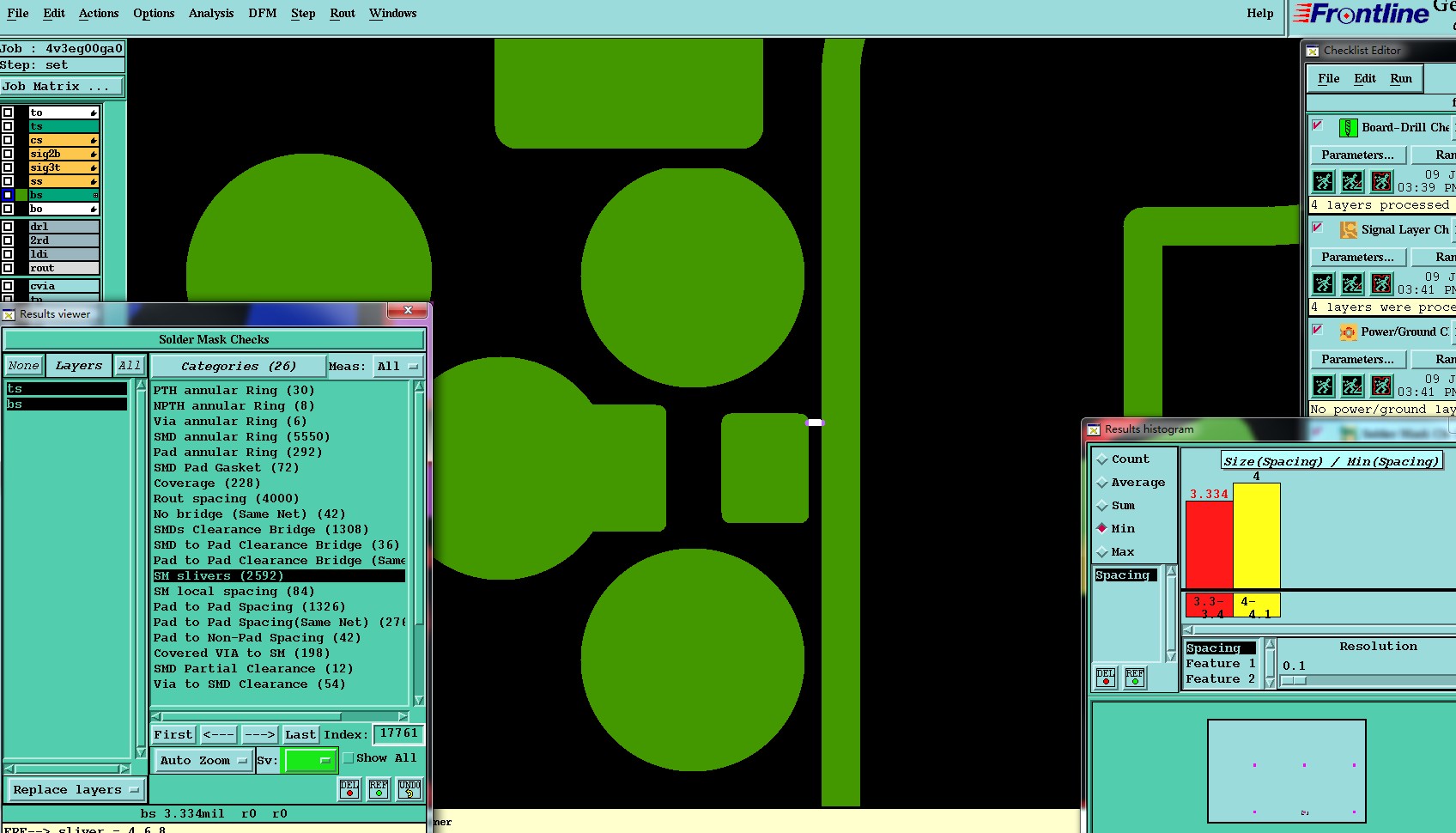Click UNDO icon in Results viewer
This screenshot has height=833, width=1456.
pos(409,789)
